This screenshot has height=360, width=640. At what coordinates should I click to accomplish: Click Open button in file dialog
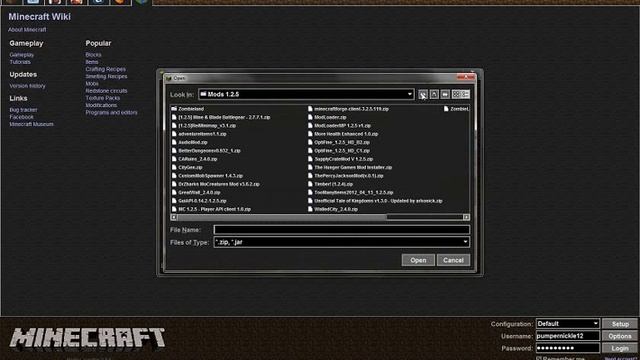coord(418,260)
